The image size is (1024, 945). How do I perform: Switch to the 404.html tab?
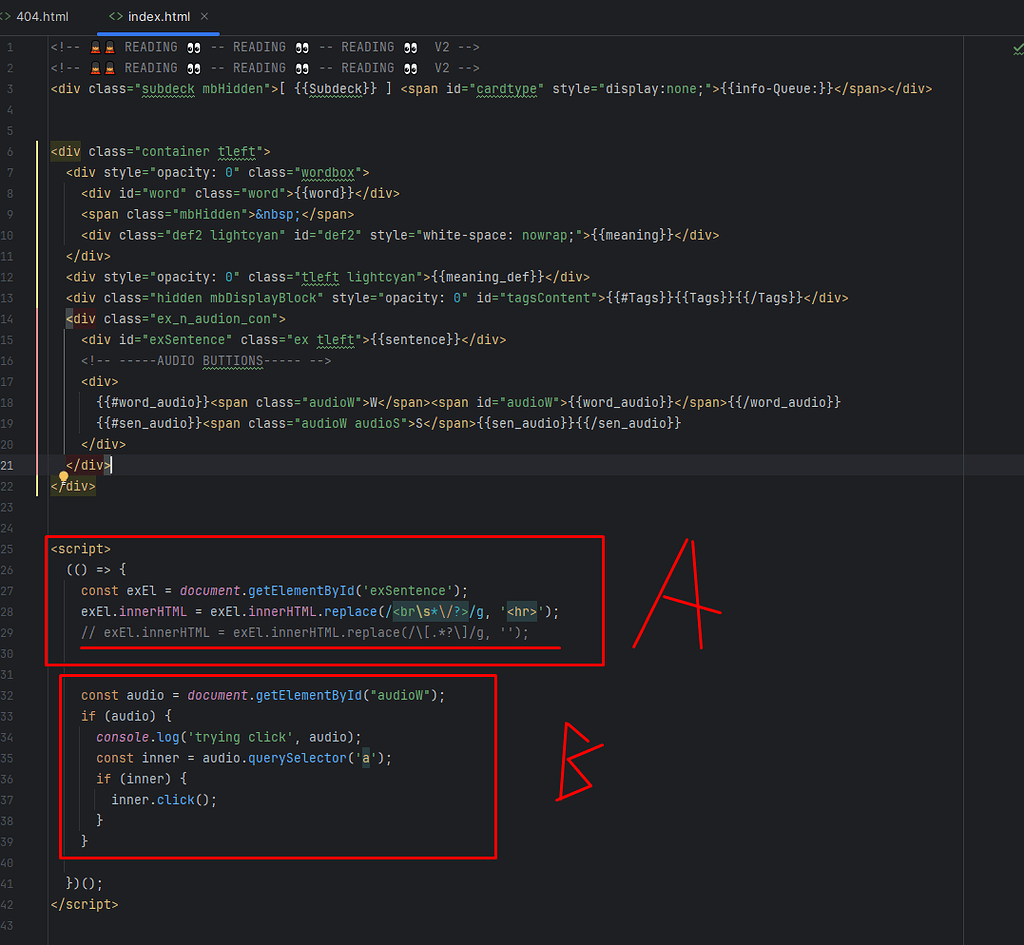point(40,16)
